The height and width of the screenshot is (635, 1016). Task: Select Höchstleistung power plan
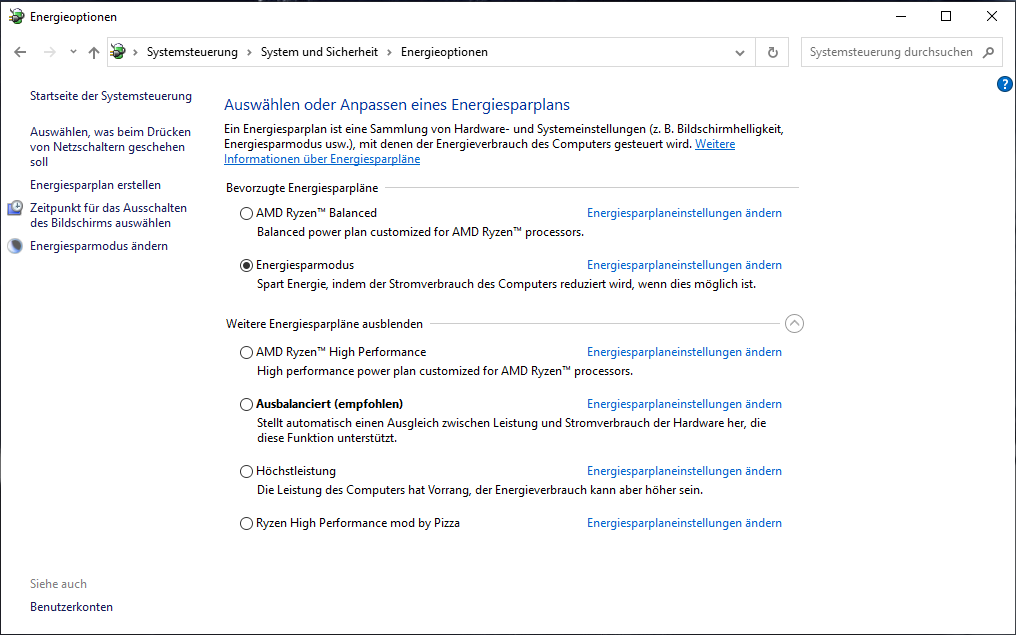(x=246, y=471)
